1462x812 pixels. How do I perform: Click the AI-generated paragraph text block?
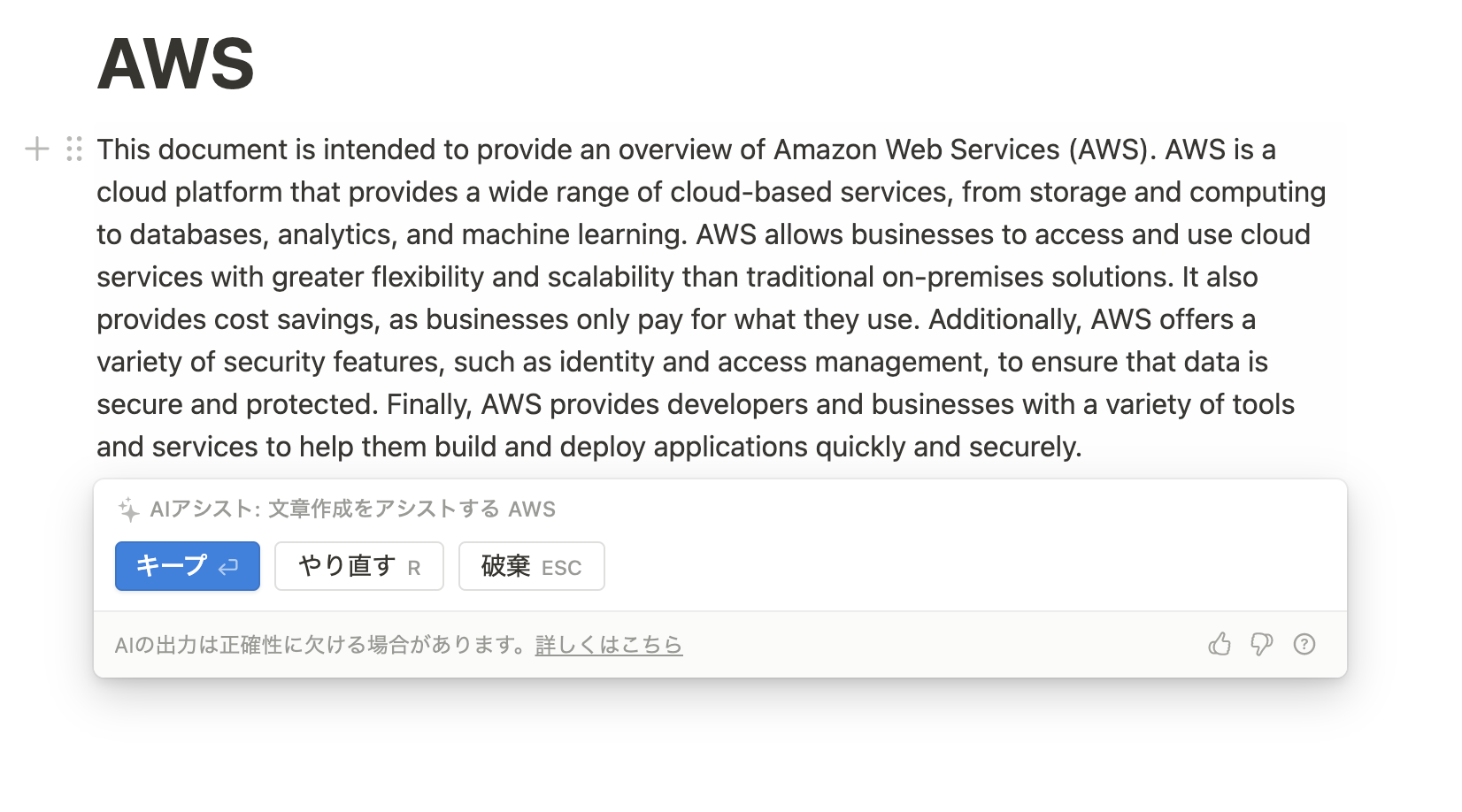(x=708, y=298)
